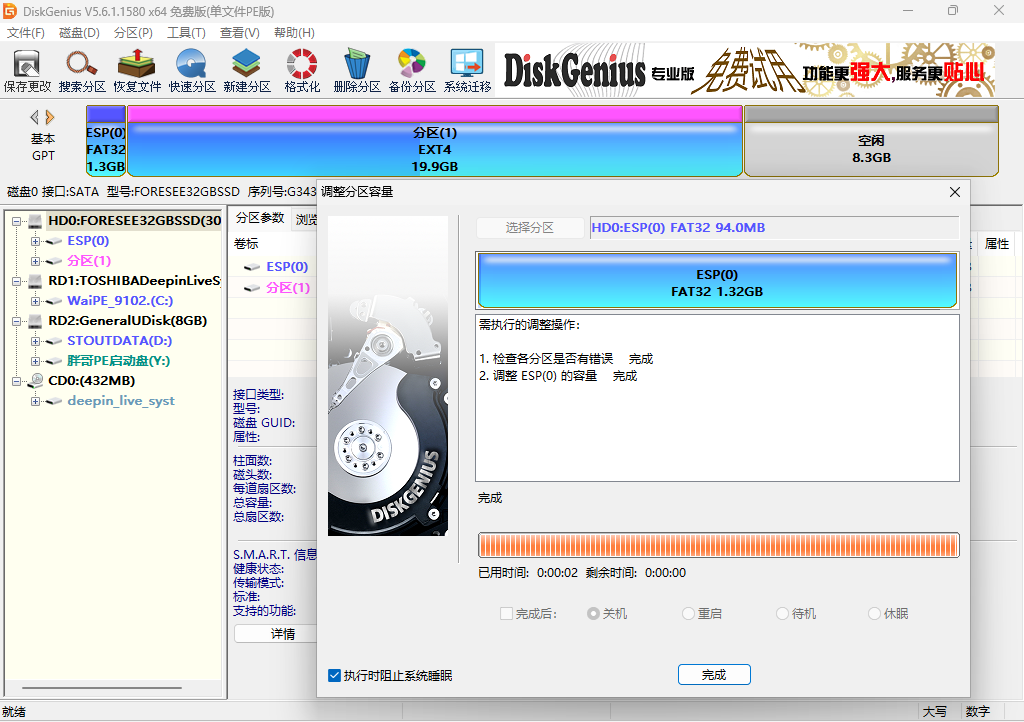This screenshot has width=1024, height=722.
Task: Click the 属性 column header
Action: (997, 244)
